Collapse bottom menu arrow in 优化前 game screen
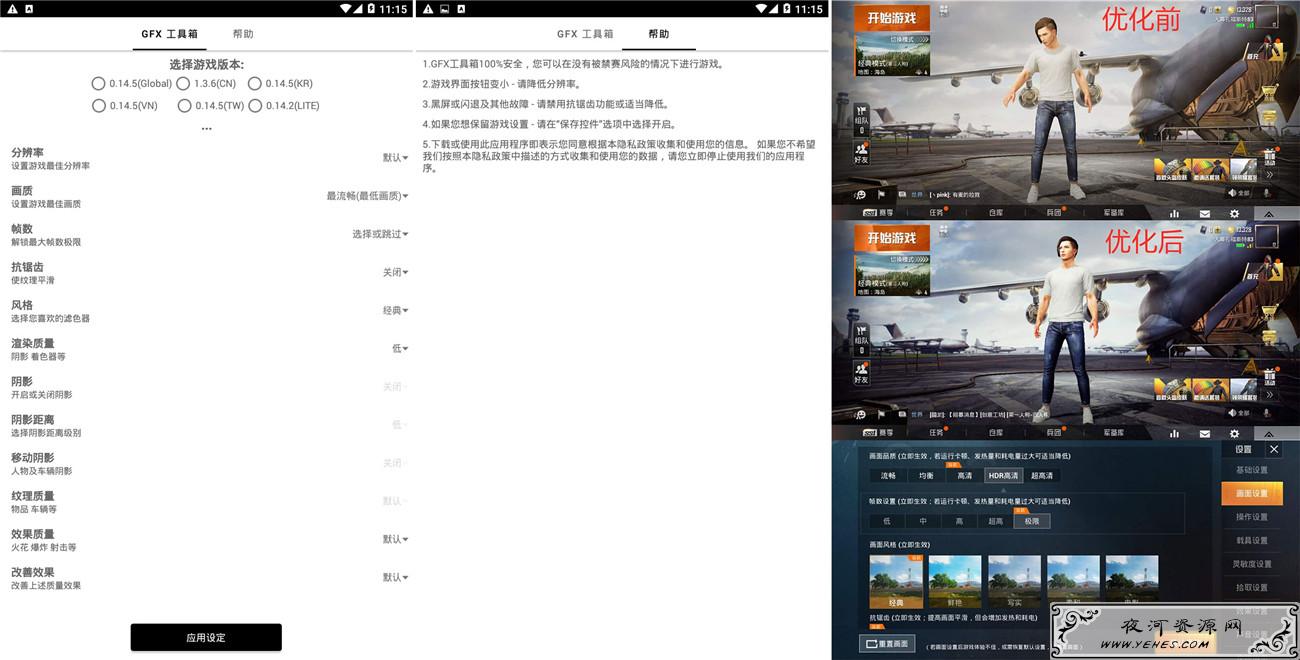 click(x=1268, y=213)
